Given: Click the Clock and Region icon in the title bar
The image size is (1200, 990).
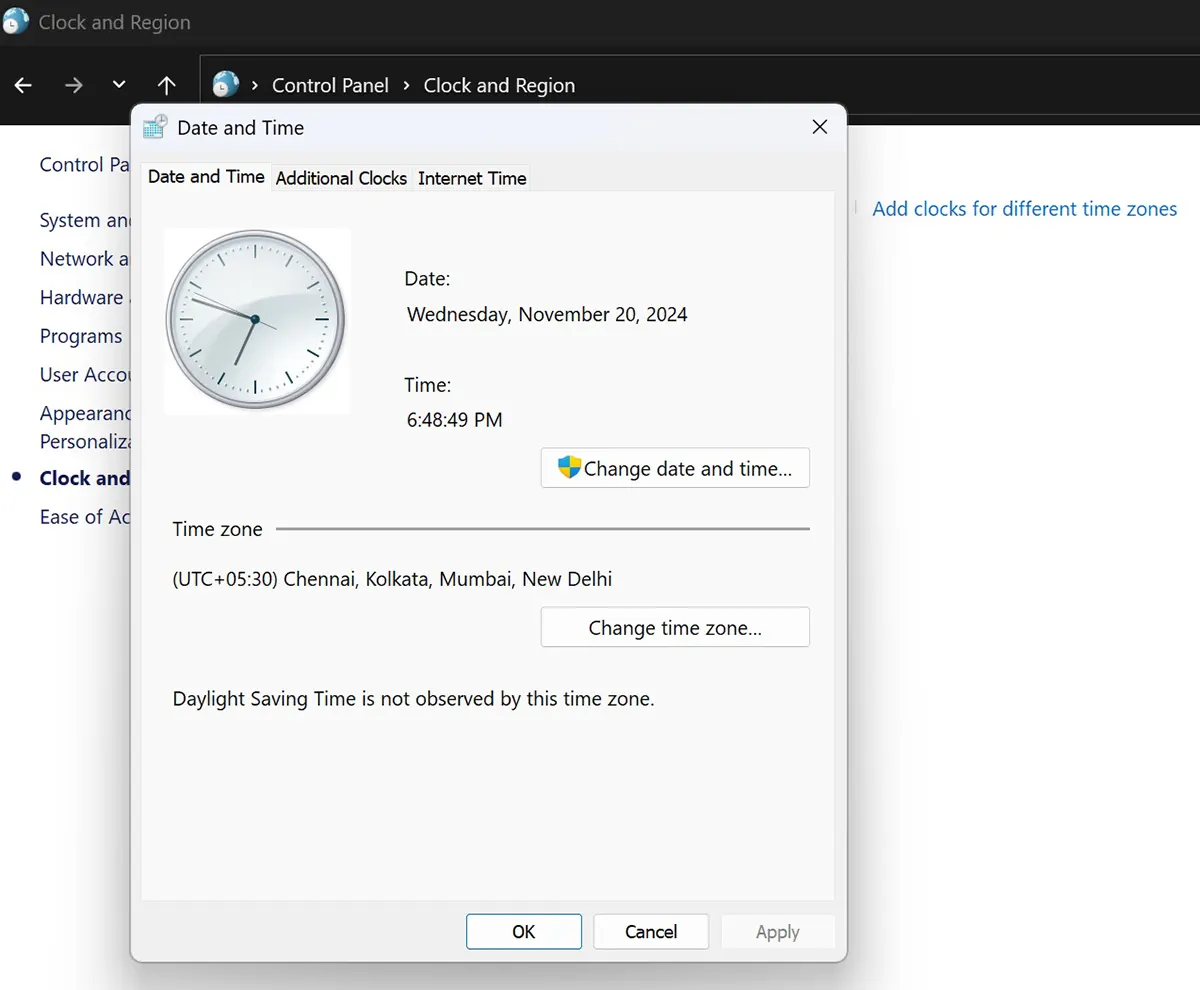Looking at the screenshot, I should tap(15, 21).
